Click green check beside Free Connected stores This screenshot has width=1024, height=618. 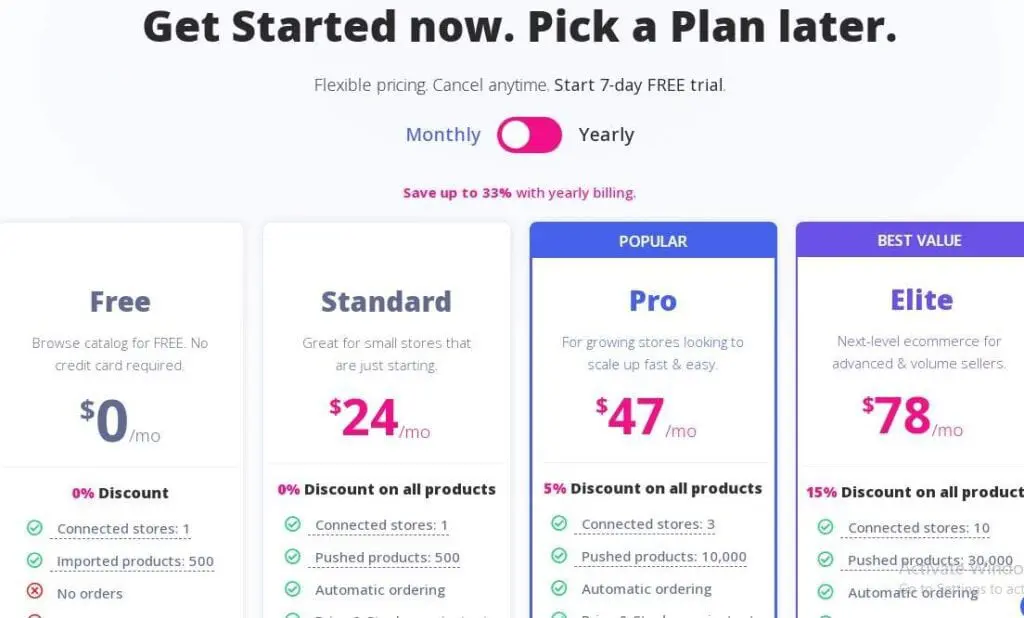[x=35, y=528]
